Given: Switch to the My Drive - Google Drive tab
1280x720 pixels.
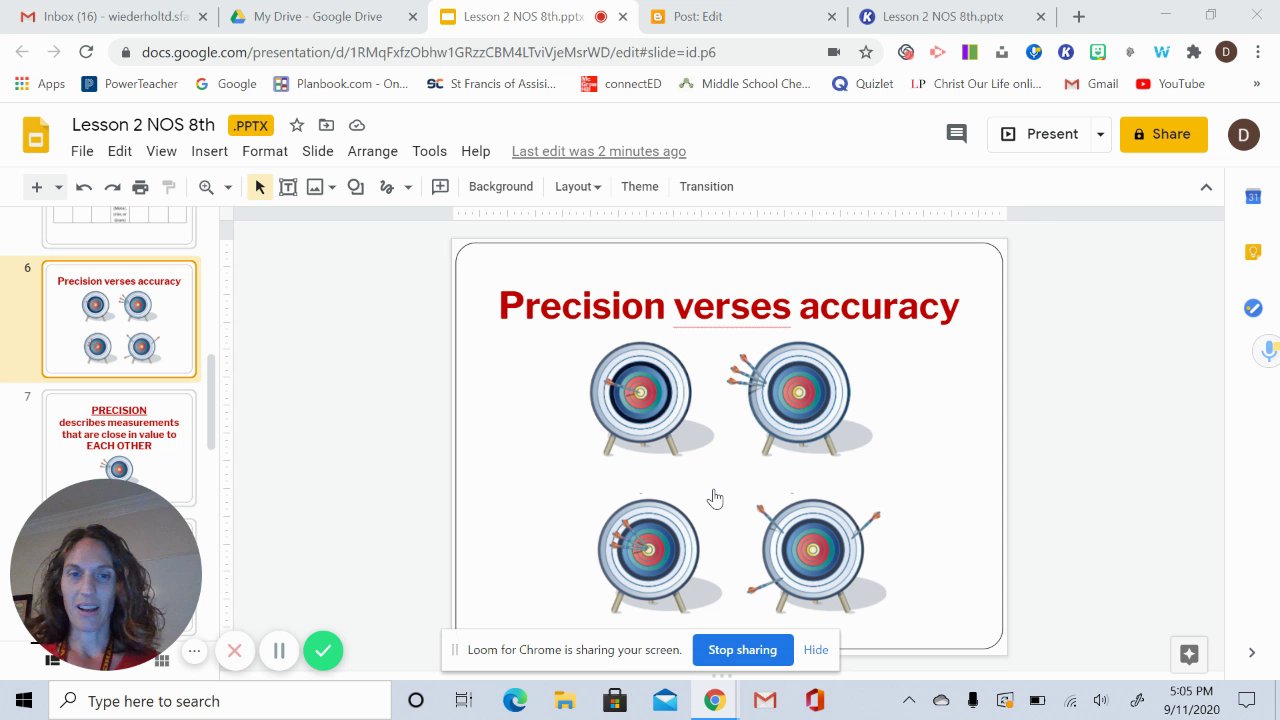Looking at the screenshot, I should (x=323, y=17).
